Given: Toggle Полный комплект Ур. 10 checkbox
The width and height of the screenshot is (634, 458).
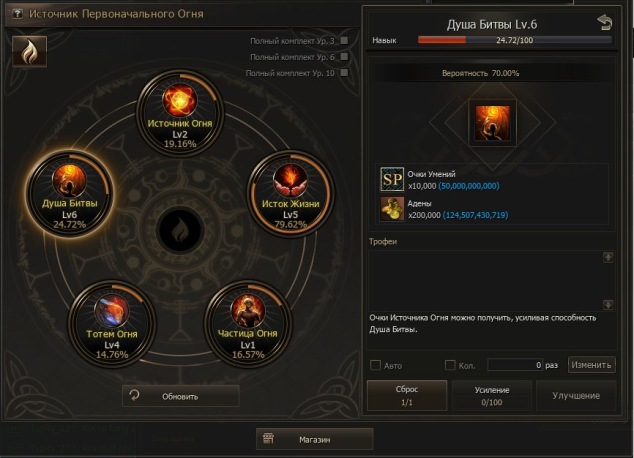Looking at the screenshot, I should point(344,73).
